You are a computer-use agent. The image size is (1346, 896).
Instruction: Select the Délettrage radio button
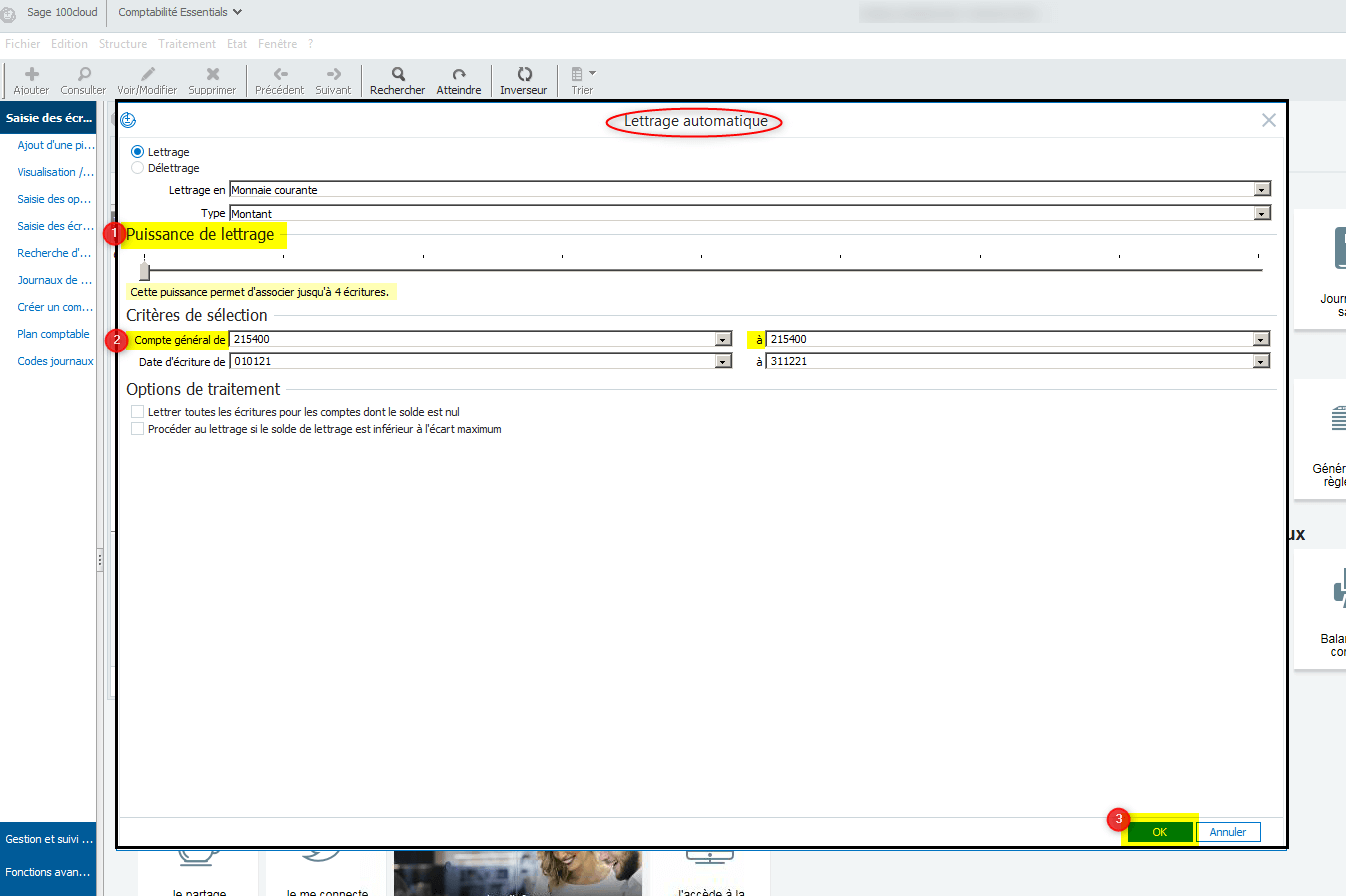pos(138,168)
